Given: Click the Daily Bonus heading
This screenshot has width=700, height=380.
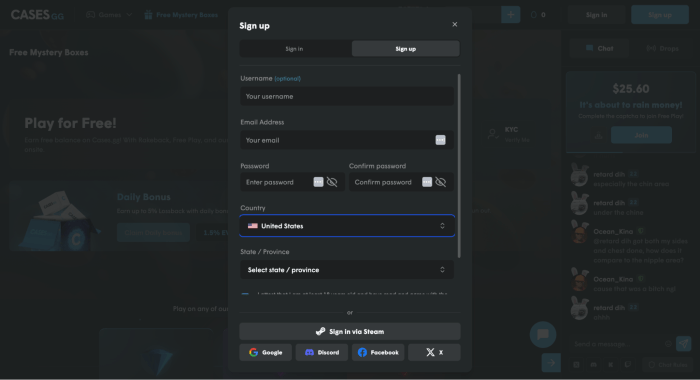Looking at the screenshot, I should (143, 197).
